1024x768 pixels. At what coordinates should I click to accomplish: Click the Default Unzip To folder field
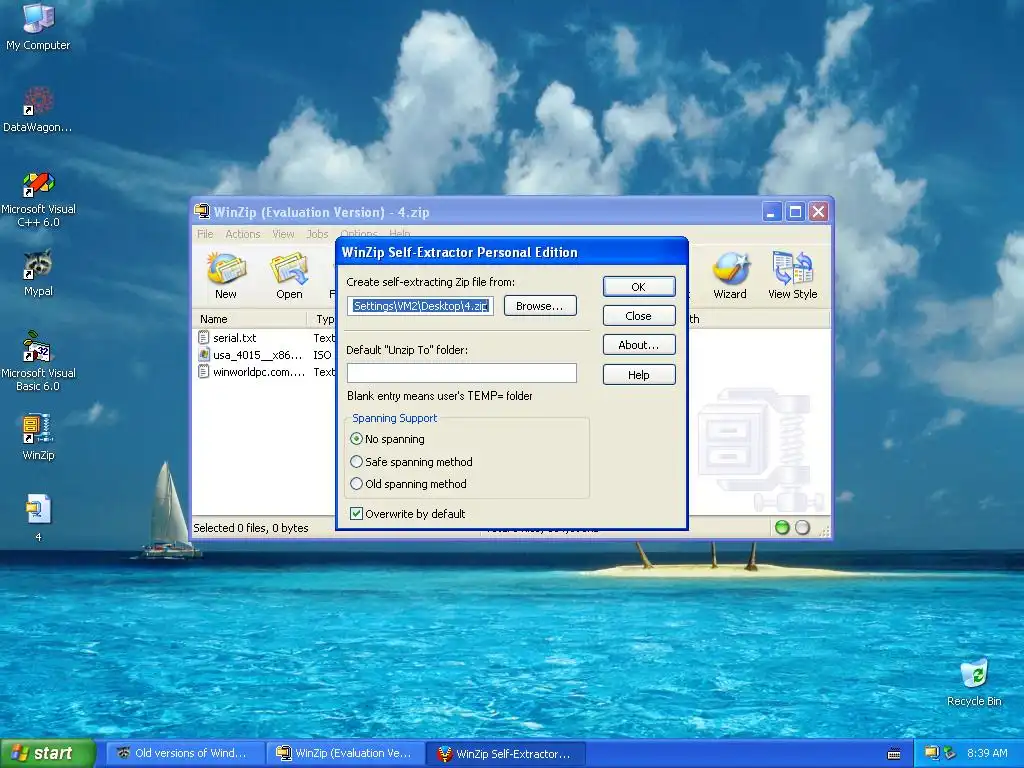(462, 373)
